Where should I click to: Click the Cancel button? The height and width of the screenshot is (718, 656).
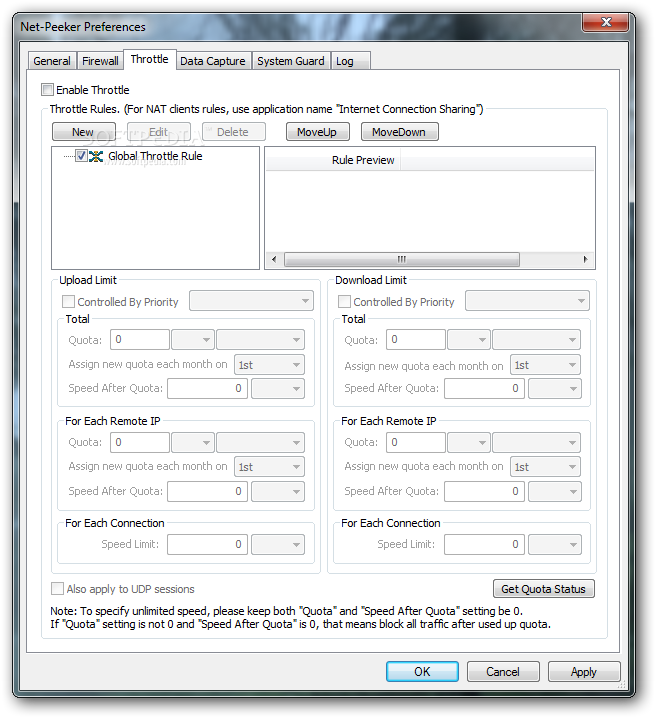(503, 672)
